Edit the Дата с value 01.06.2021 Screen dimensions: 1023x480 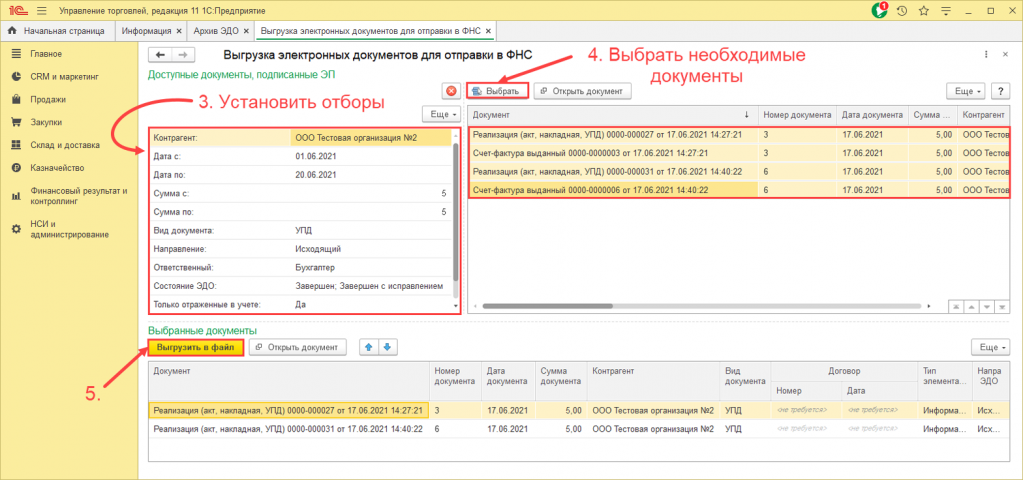(x=370, y=157)
